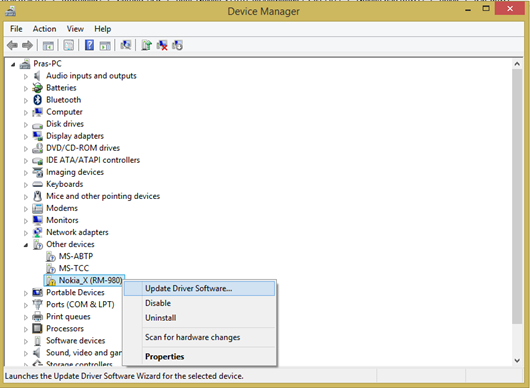Close the Device Manager window
530x388 pixels.
pos(510,9)
